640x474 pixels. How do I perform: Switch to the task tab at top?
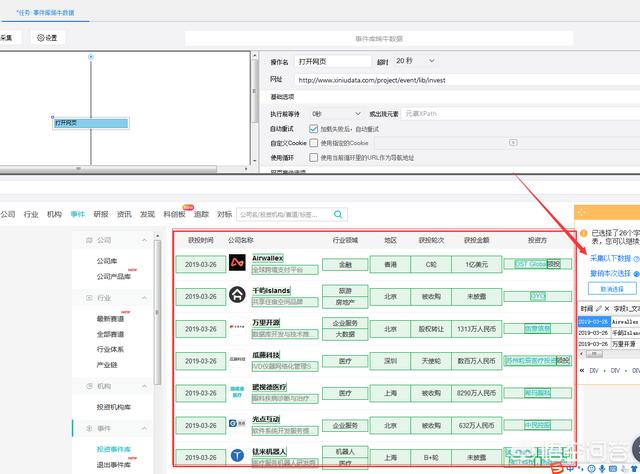pos(45,13)
